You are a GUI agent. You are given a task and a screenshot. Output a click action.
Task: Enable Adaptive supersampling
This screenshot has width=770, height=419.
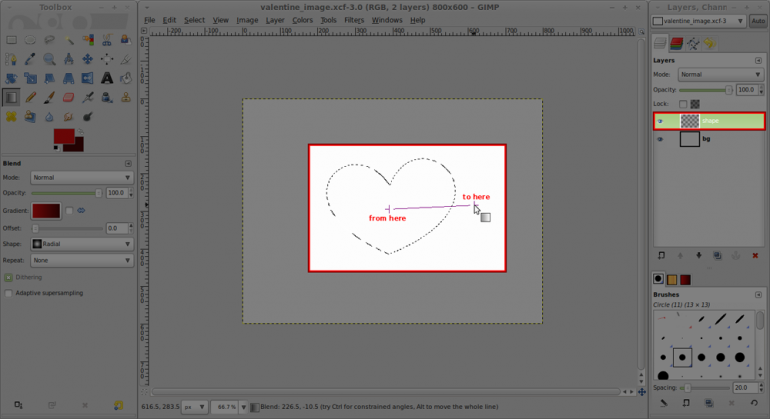point(8,293)
